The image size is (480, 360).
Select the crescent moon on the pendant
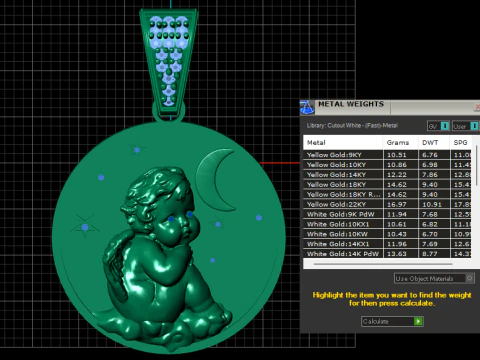[x=213, y=180]
